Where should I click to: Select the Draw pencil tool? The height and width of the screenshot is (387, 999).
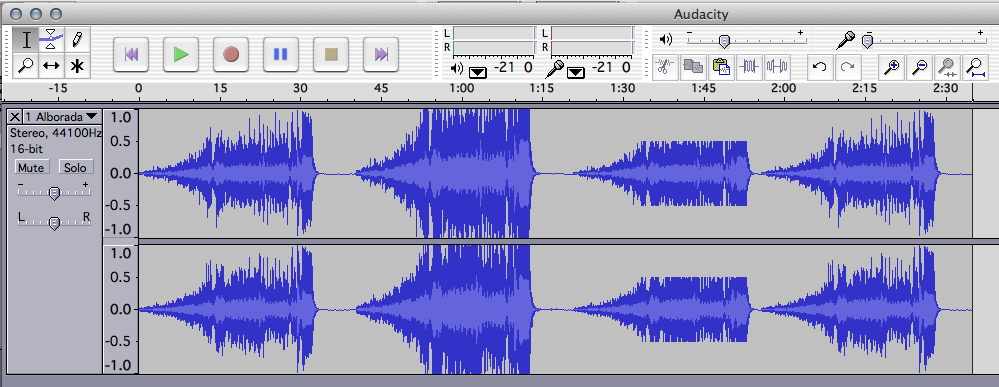pos(77,40)
